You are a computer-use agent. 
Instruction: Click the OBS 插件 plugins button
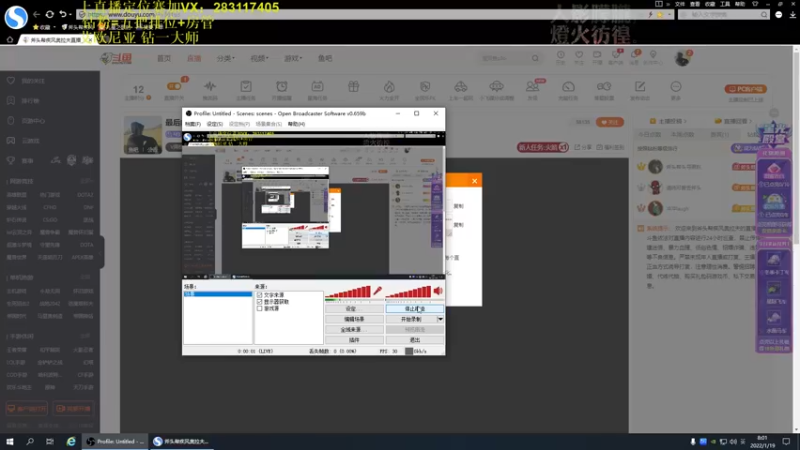pos(354,340)
